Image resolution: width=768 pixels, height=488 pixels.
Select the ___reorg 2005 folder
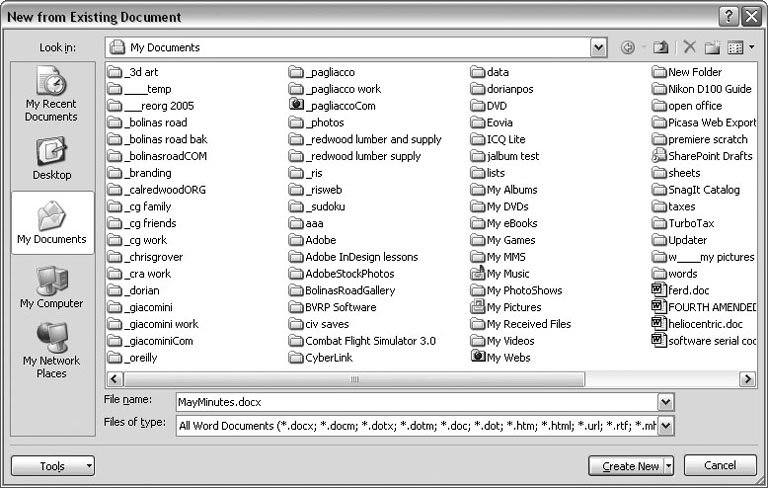pos(151,105)
